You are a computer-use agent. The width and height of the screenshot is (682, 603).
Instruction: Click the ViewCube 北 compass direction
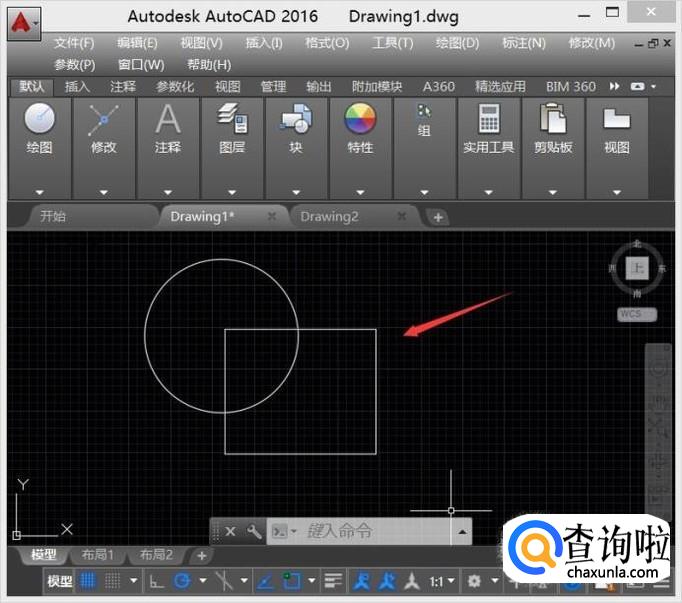click(x=637, y=244)
